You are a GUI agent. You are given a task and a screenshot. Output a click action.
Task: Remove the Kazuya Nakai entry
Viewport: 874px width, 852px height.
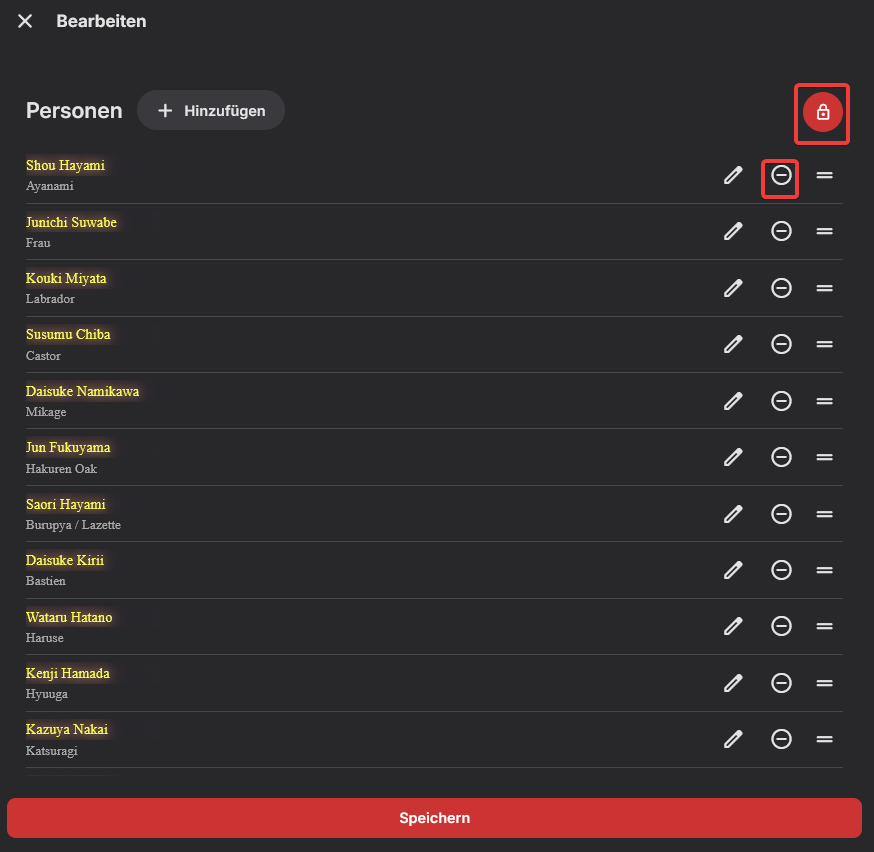(781, 739)
